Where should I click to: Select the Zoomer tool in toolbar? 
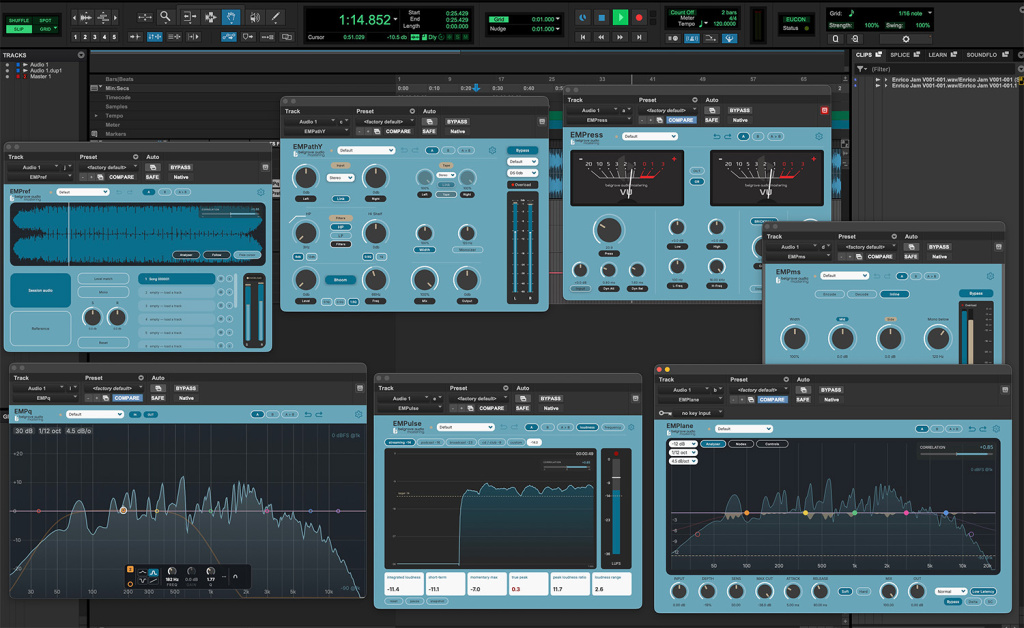pyautogui.click(x=166, y=17)
